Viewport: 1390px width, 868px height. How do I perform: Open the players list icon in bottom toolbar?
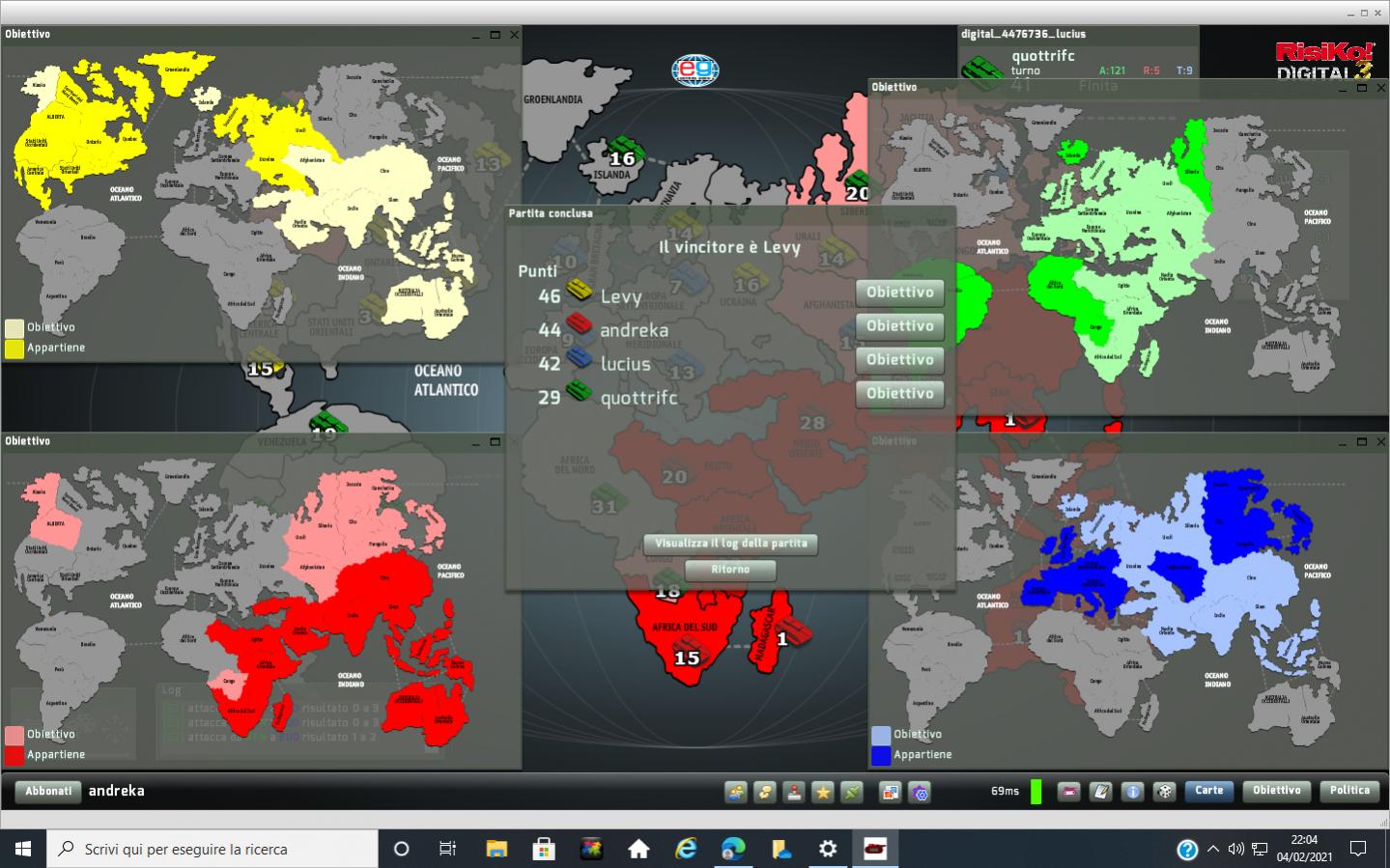(x=736, y=793)
